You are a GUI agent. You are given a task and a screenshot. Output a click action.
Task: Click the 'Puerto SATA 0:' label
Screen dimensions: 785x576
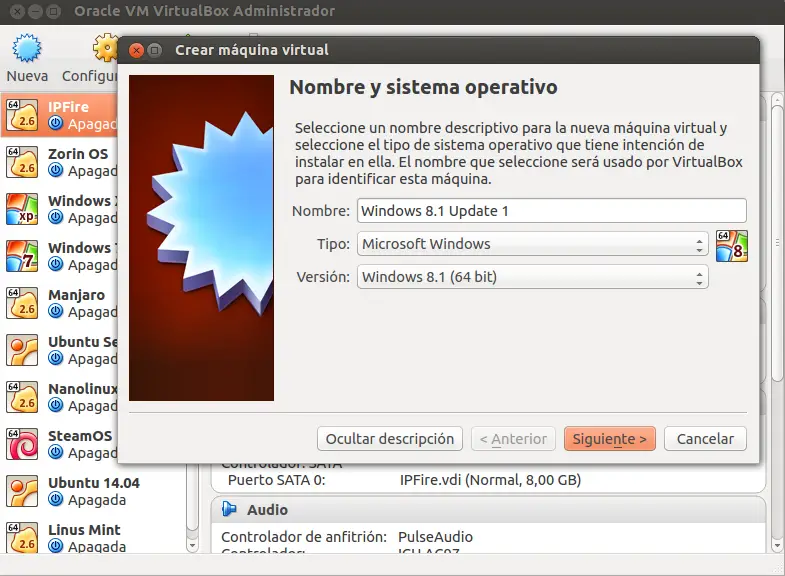click(x=276, y=480)
